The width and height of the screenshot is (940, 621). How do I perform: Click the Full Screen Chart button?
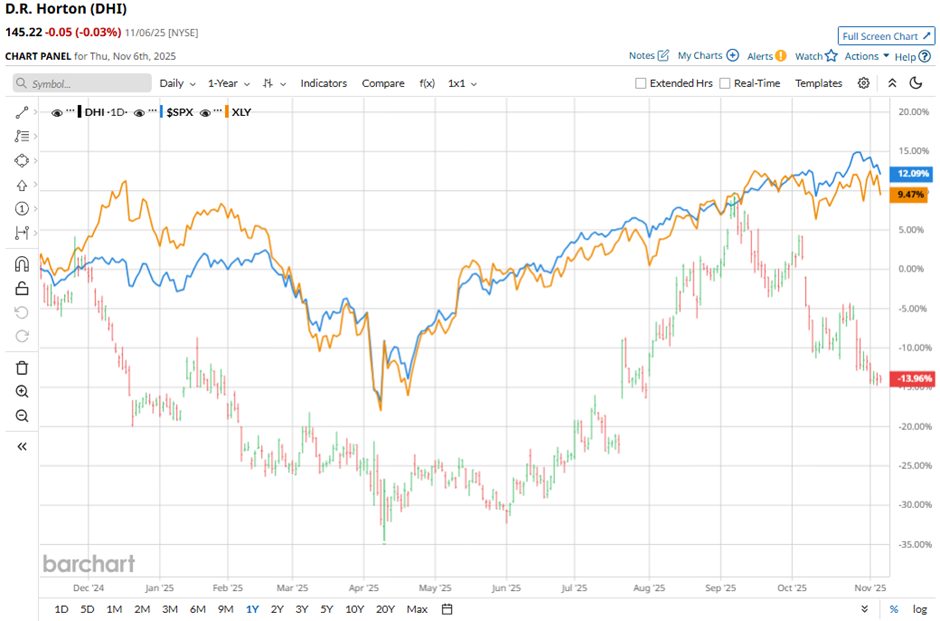point(886,36)
